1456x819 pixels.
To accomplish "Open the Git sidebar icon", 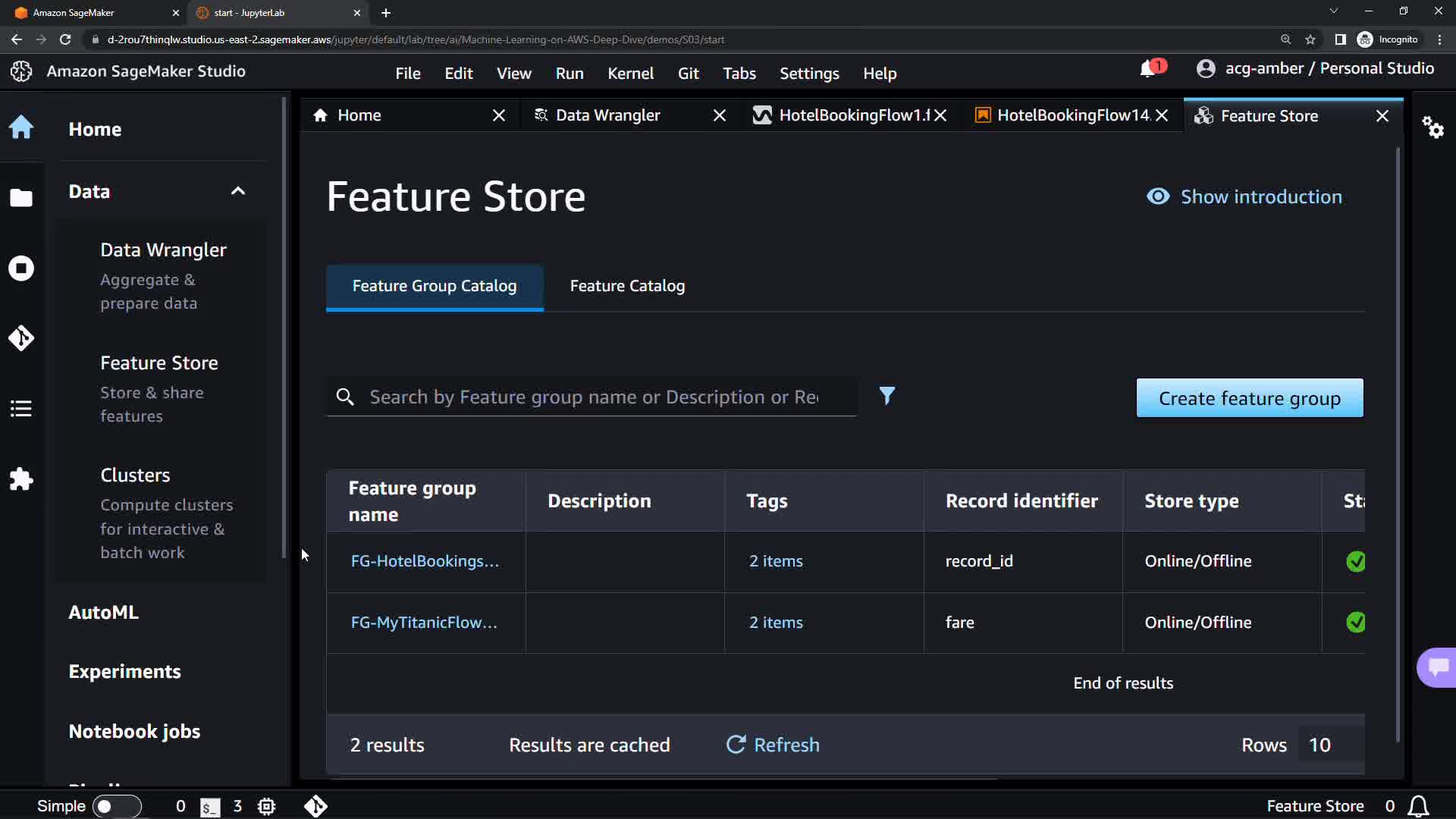I will click(21, 338).
